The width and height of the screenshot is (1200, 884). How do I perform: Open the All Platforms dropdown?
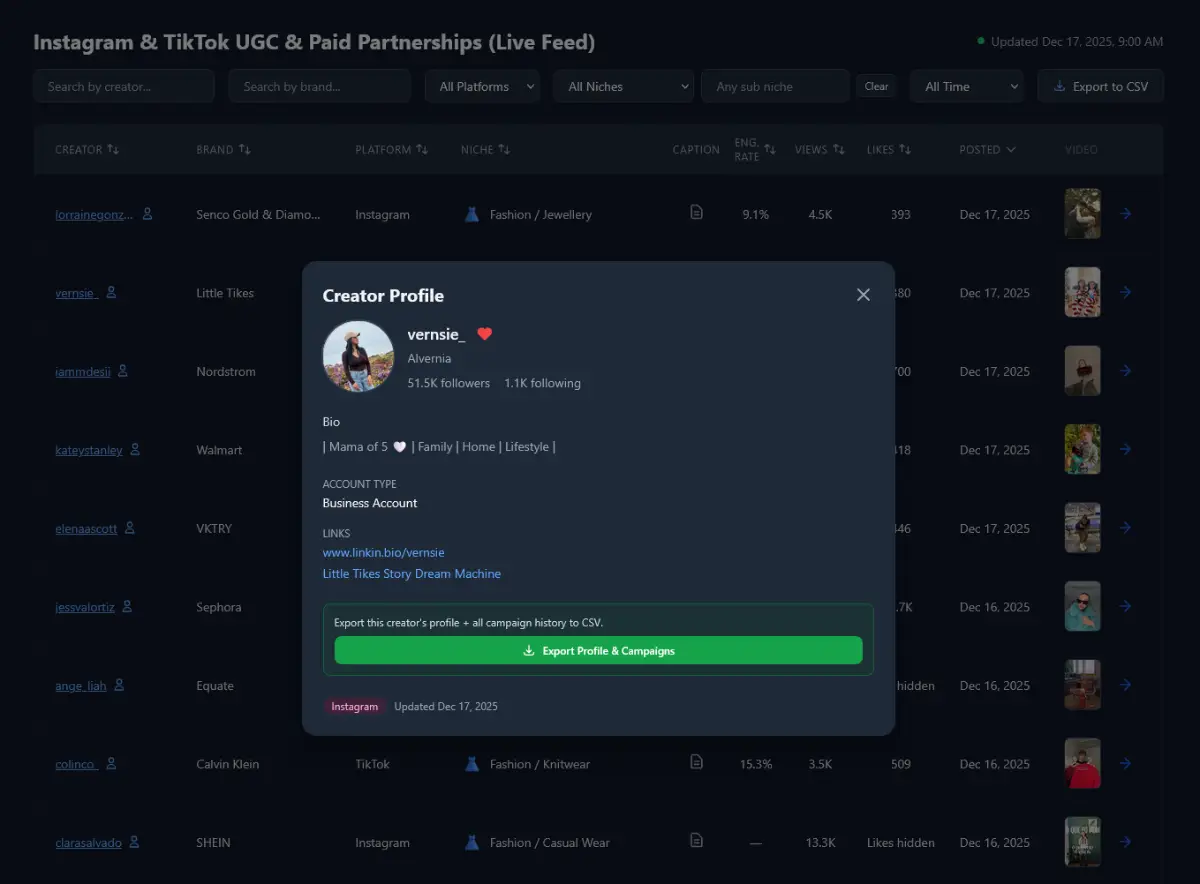(482, 87)
